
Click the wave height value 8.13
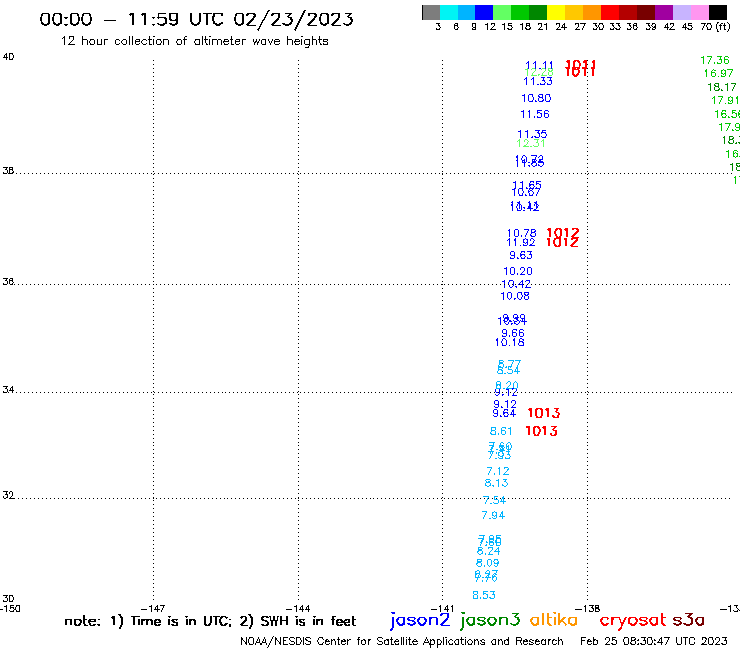click(496, 483)
